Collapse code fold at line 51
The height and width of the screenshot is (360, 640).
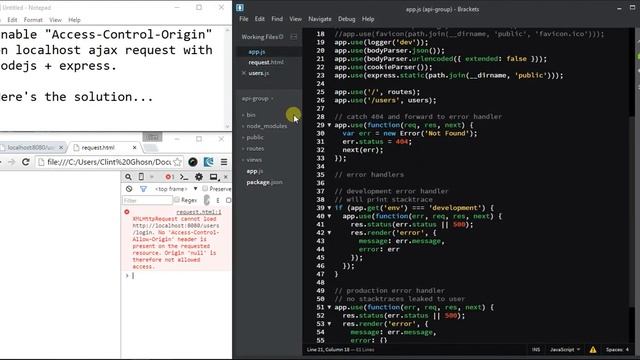point(329,307)
